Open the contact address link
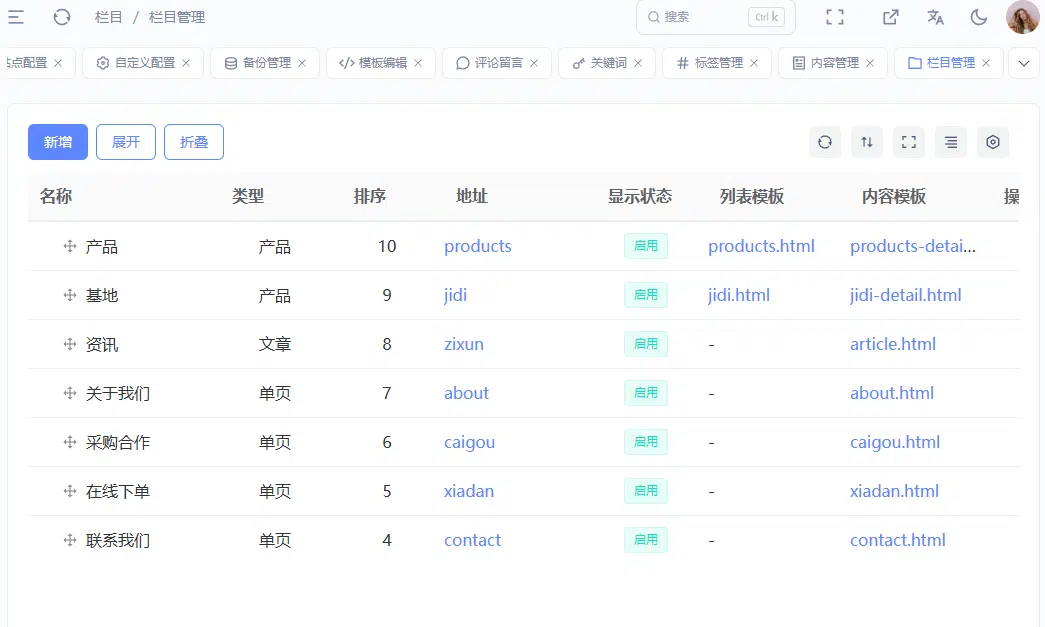 tap(473, 540)
